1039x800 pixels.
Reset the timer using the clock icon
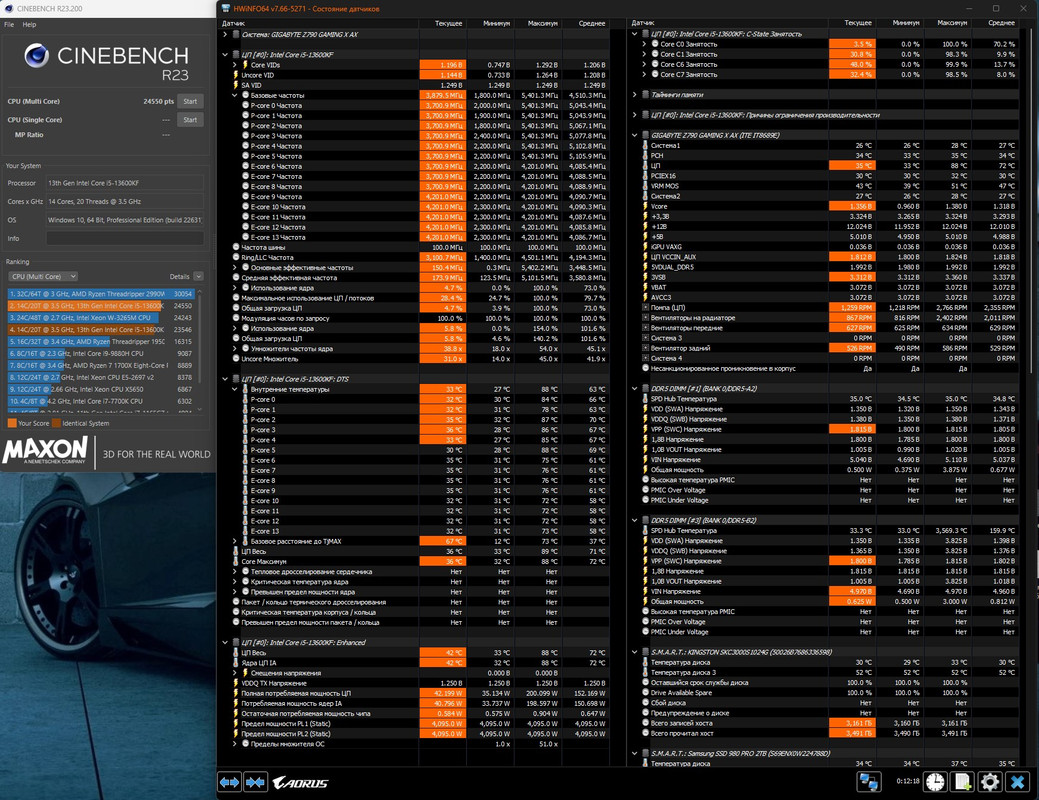coord(935,782)
